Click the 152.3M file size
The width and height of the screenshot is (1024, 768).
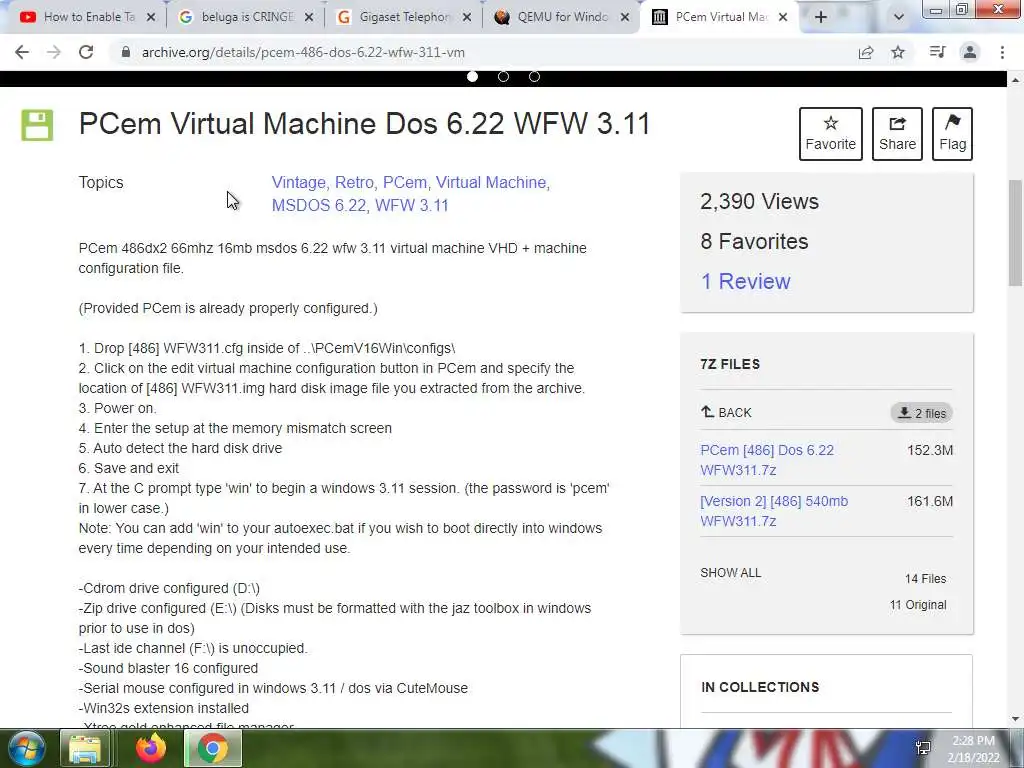point(930,450)
